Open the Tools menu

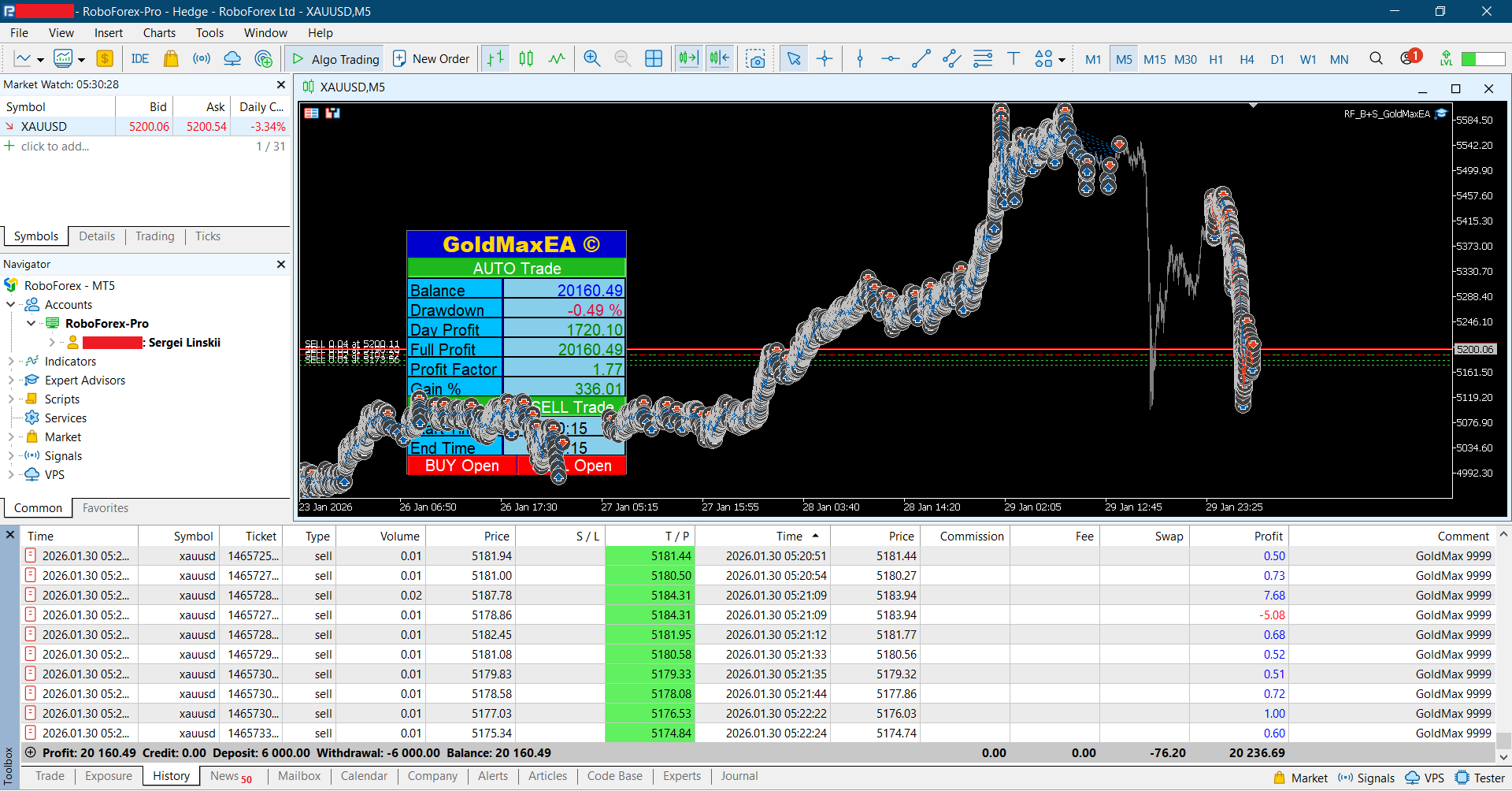[x=209, y=33]
